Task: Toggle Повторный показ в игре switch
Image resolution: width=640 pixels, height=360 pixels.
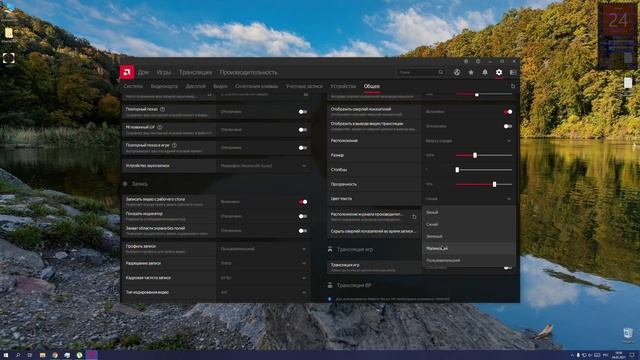Action: coord(302,147)
